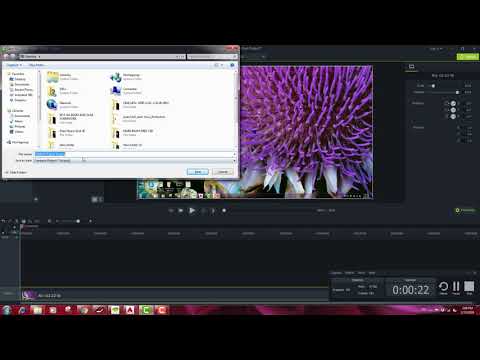The image size is (480, 360).
Task: Open the view options dropdown arrow
Action: (x=221, y=65)
